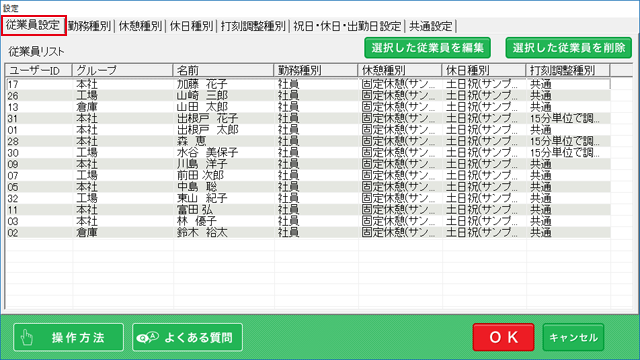This screenshot has width=640, height=360.
Task: Click user ID 17 cell
Action: click(x=40, y=84)
